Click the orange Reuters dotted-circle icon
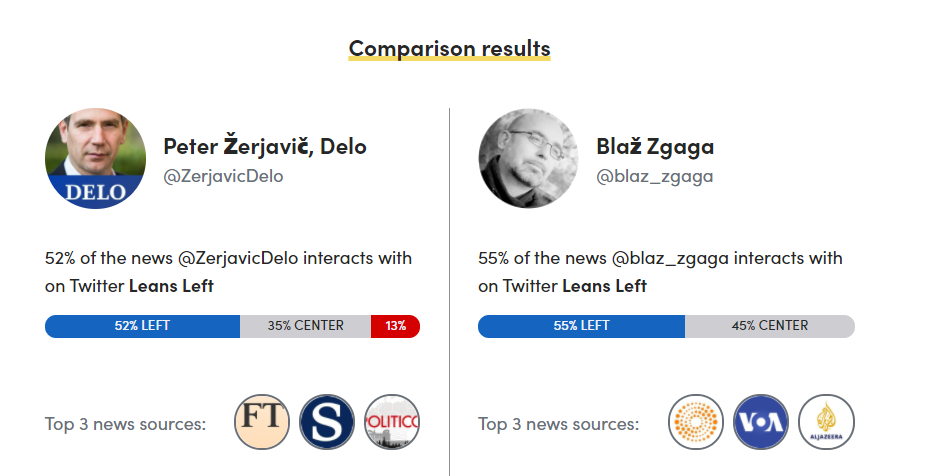 pos(695,422)
